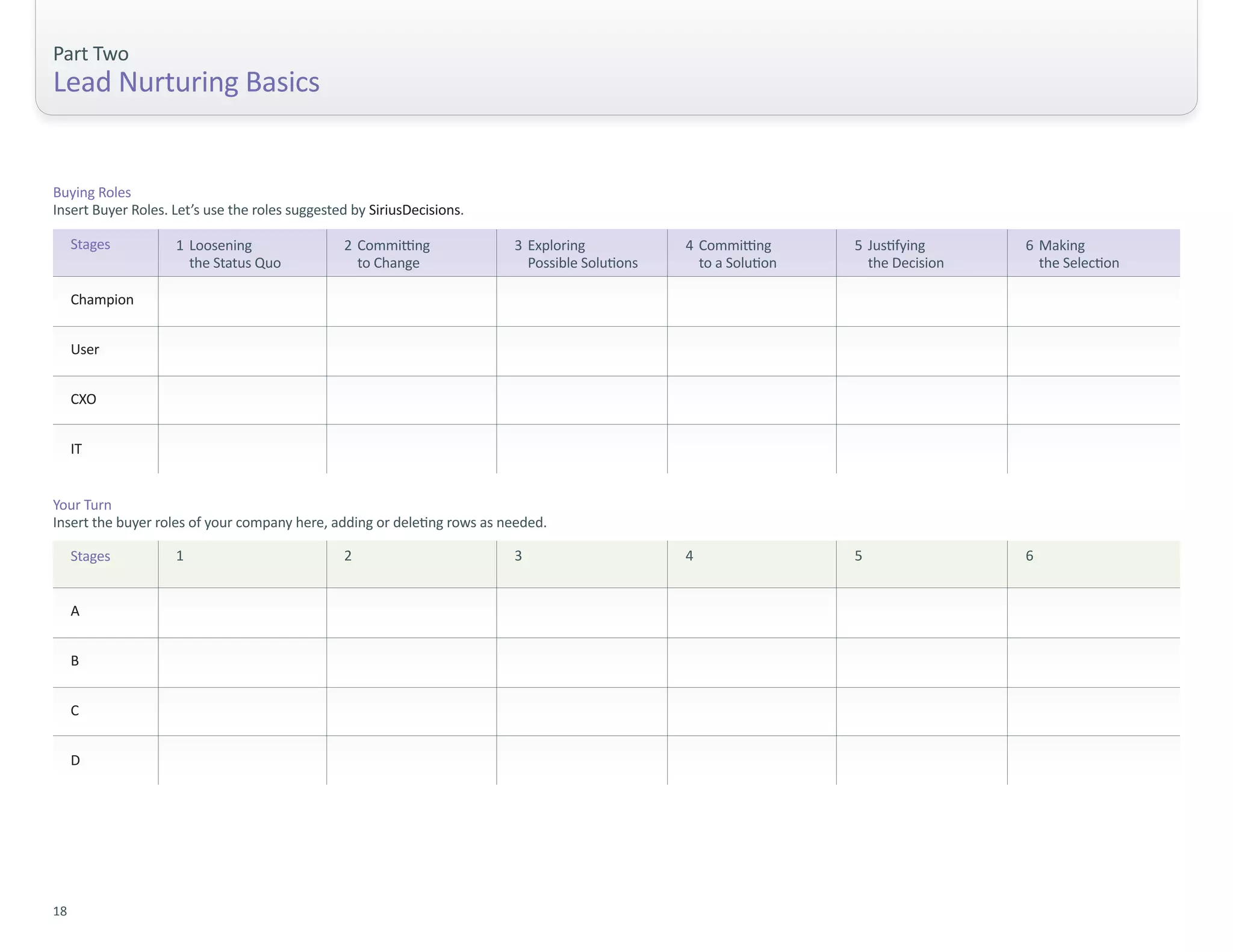Select the '1 Loosening the Status Quo' column header
Viewport: 1233px width, 952px height.
(243, 253)
